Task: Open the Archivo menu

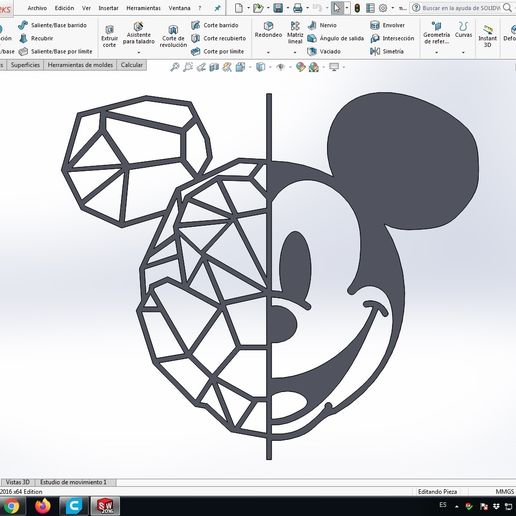Action: pyautogui.click(x=37, y=8)
